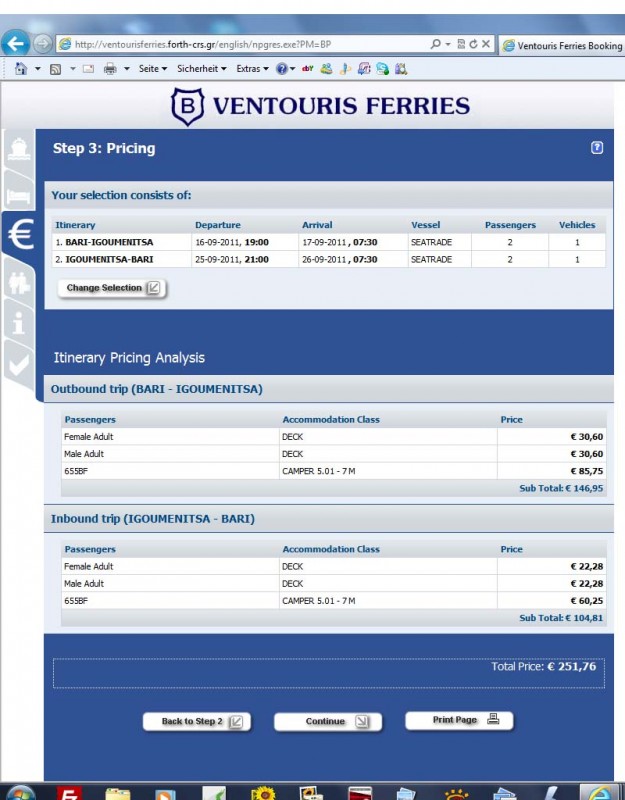The height and width of the screenshot is (800, 625).
Task: Open the passengers step icon in the sidebar
Action: (x=19, y=281)
